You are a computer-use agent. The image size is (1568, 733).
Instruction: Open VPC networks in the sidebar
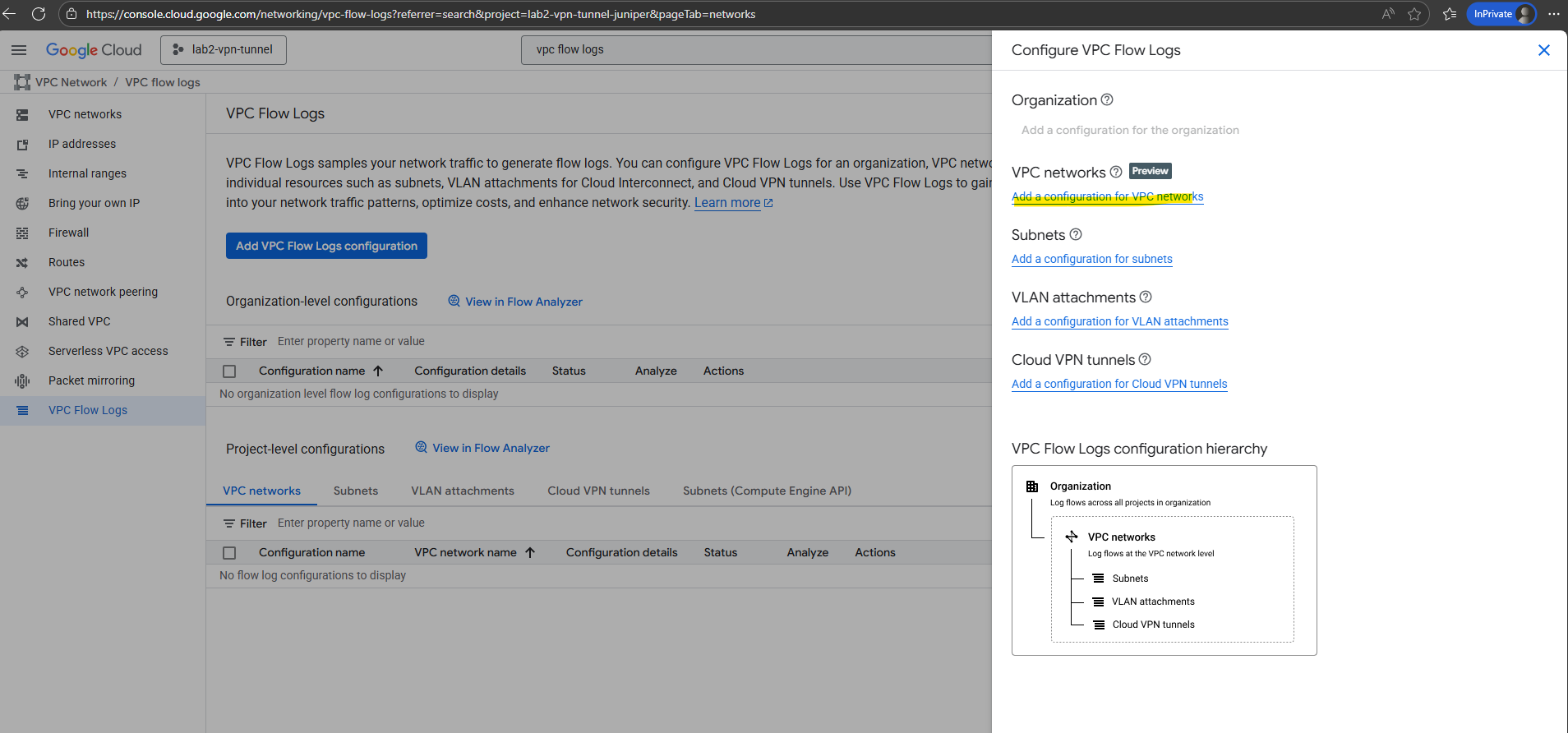pyautogui.click(x=85, y=114)
